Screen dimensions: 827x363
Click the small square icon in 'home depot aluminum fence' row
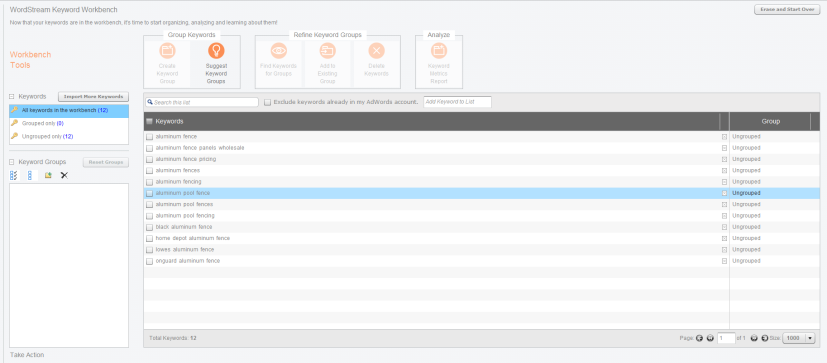point(724,238)
